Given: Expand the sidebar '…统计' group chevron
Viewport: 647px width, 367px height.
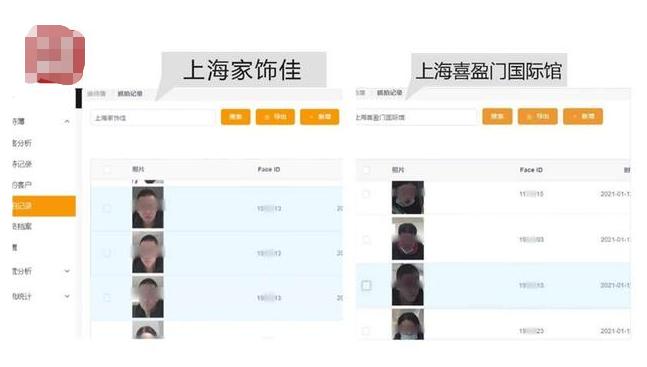Looking at the screenshot, I should [67, 296].
